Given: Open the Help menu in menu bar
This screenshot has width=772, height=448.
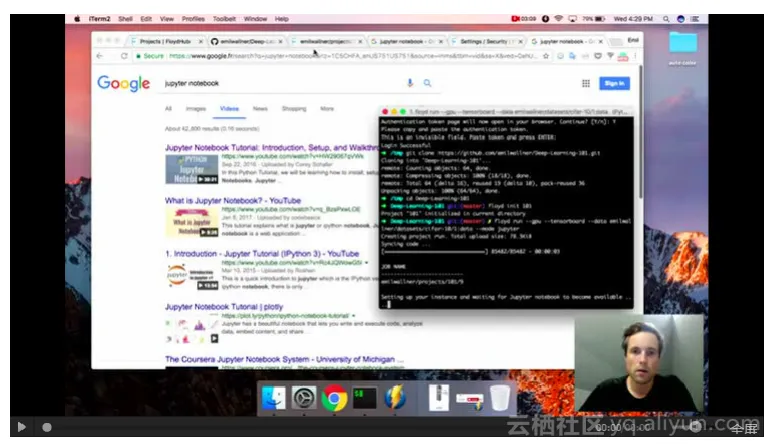Looking at the screenshot, I should pos(282,19).
